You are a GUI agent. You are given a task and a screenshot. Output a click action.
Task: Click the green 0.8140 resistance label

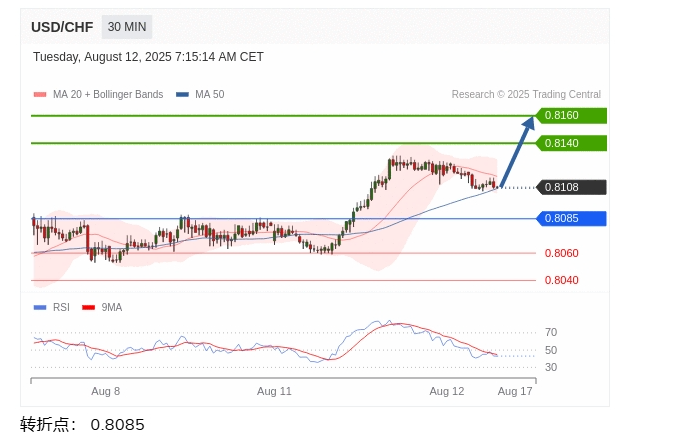pyautogui.click(x=571, y=143)
